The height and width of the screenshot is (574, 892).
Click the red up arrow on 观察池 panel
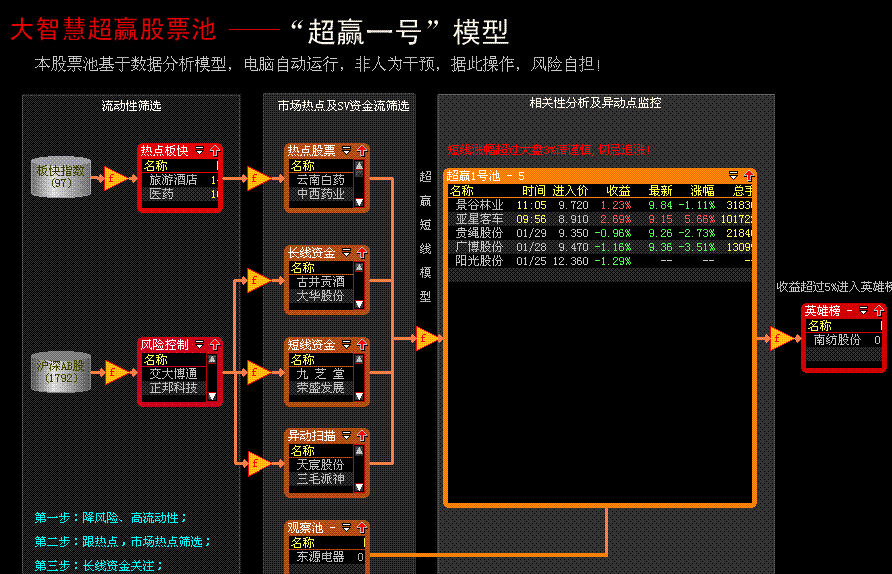(x=362, y=528)
